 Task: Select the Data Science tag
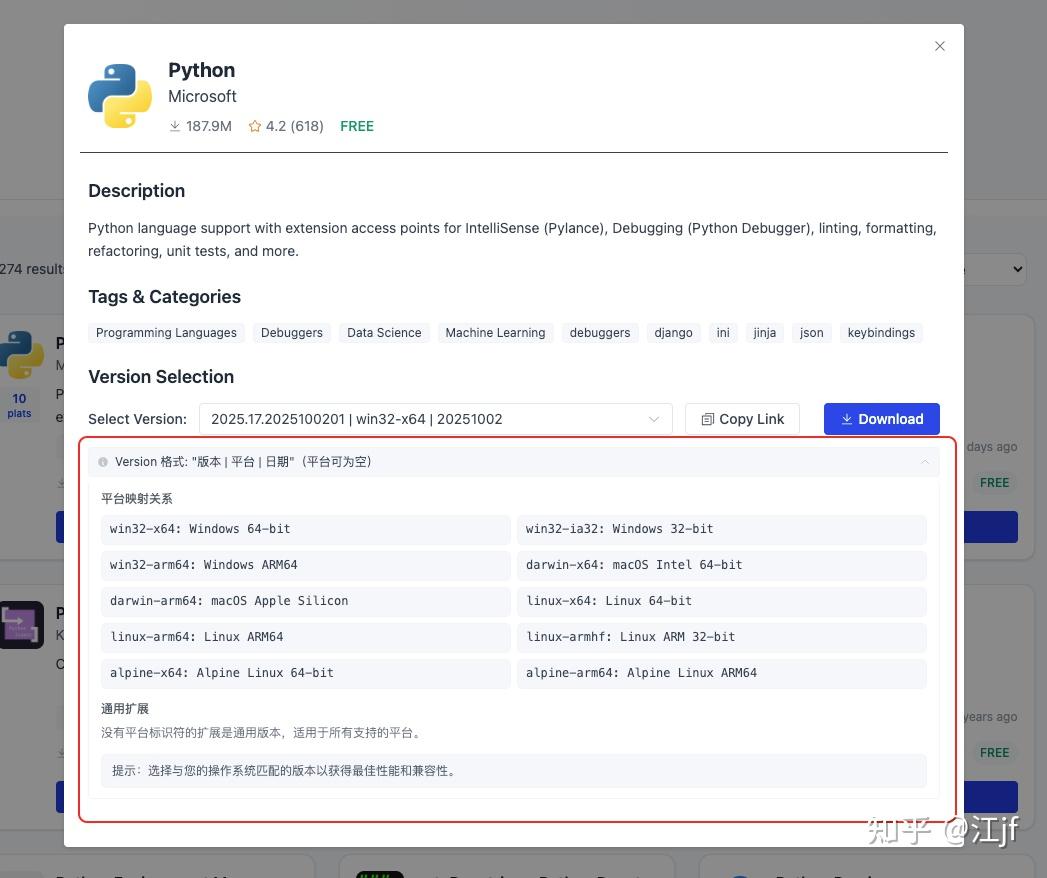pyautogui.click(x=384, y=333)
